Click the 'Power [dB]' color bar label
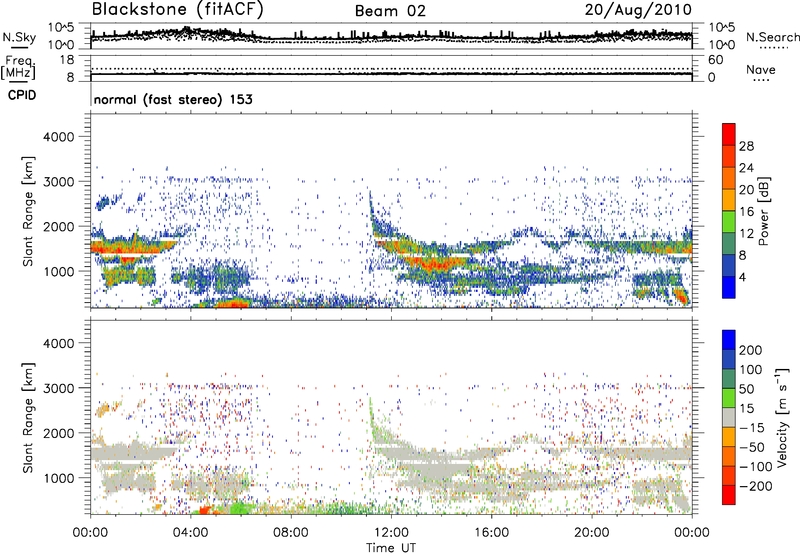This screenshot has width=800, height=554. tap(764, 211)
